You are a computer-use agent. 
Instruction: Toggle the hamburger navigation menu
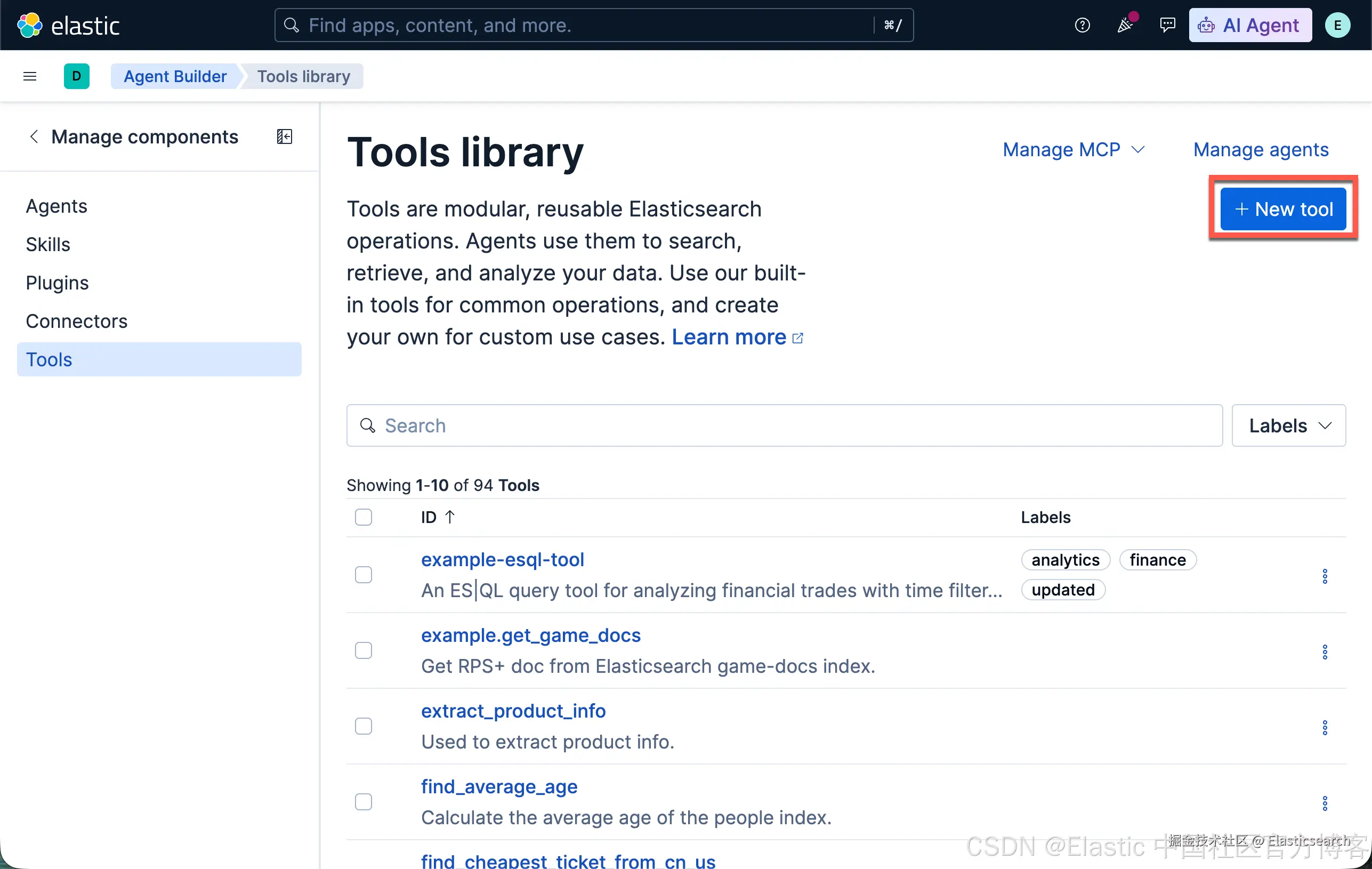pyautogui.click(x=30, y=76)
